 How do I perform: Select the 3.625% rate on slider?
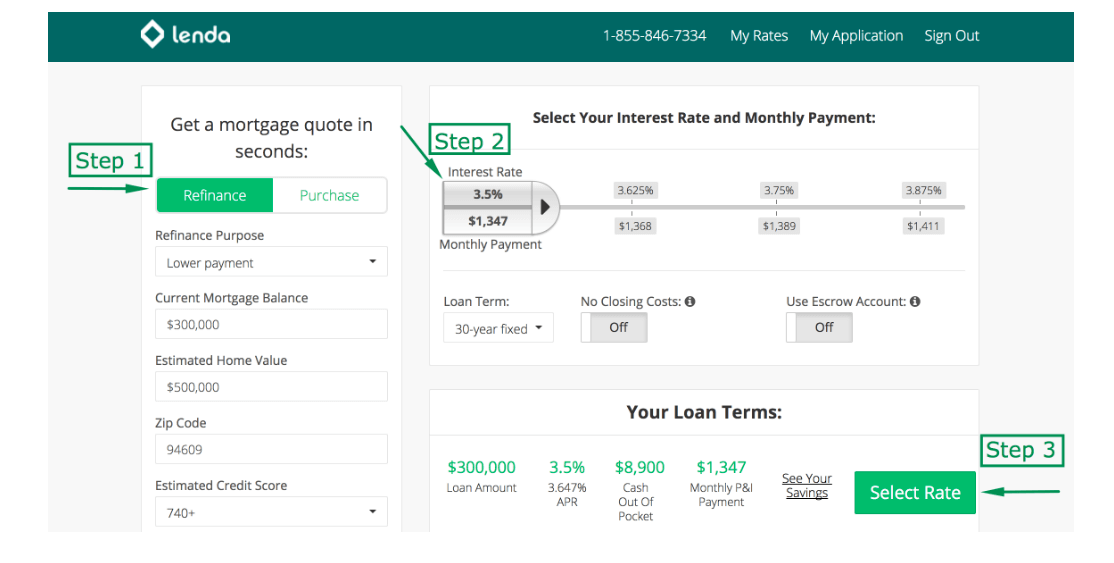tap(636, 190)
